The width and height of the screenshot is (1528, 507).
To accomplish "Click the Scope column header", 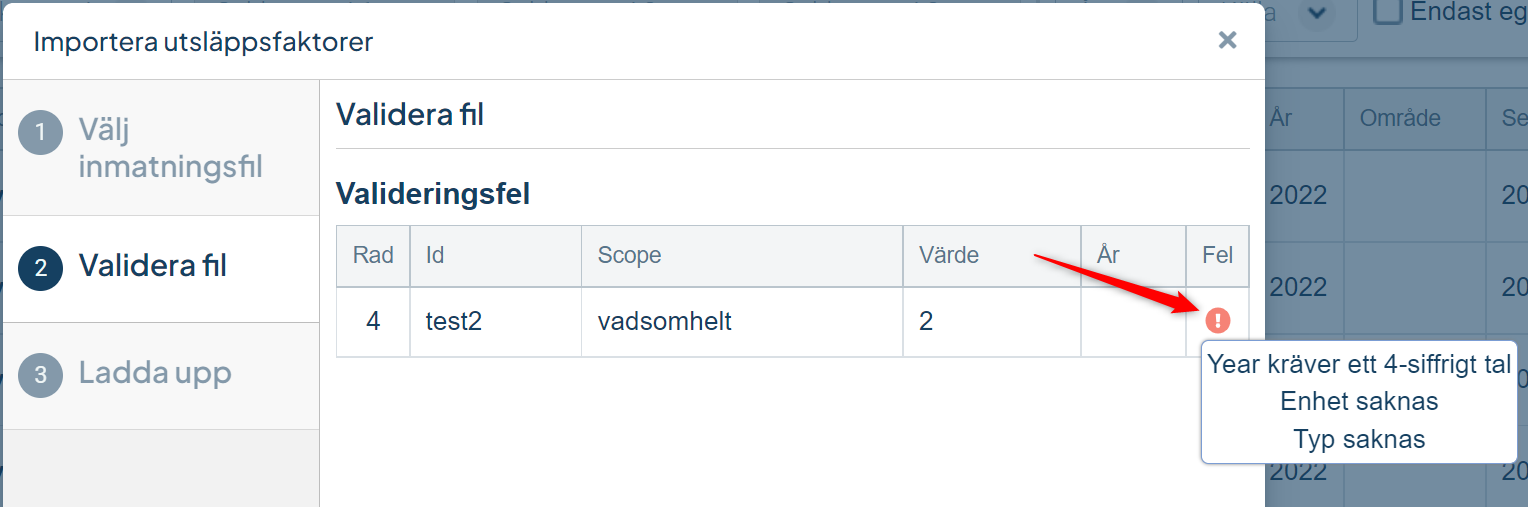I will click(x=742, y=255).
